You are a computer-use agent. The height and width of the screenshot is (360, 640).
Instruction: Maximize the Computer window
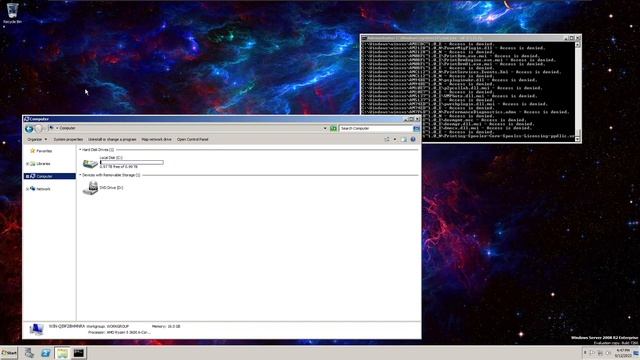411,119
